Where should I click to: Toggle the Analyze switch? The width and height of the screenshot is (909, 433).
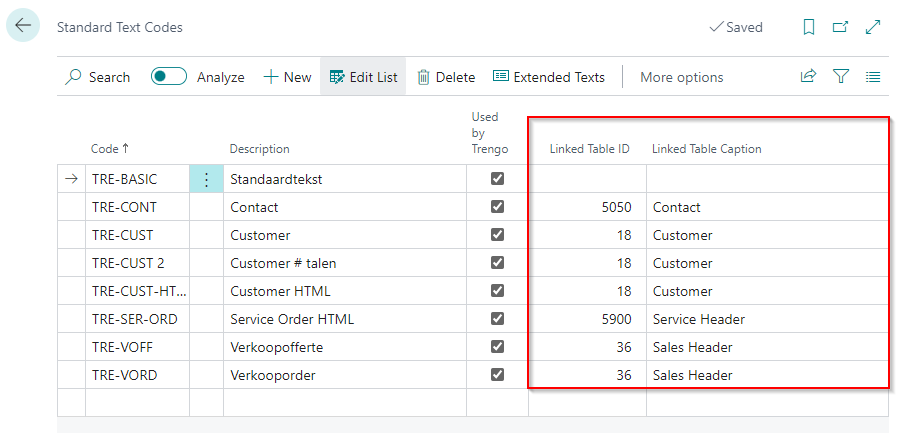169,77
